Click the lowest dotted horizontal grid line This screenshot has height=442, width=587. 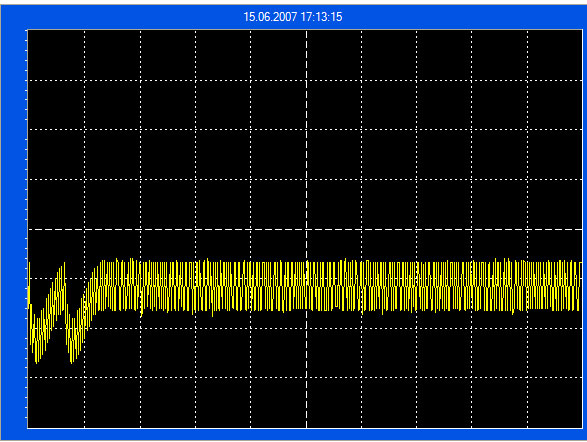[x=305, y=378]
